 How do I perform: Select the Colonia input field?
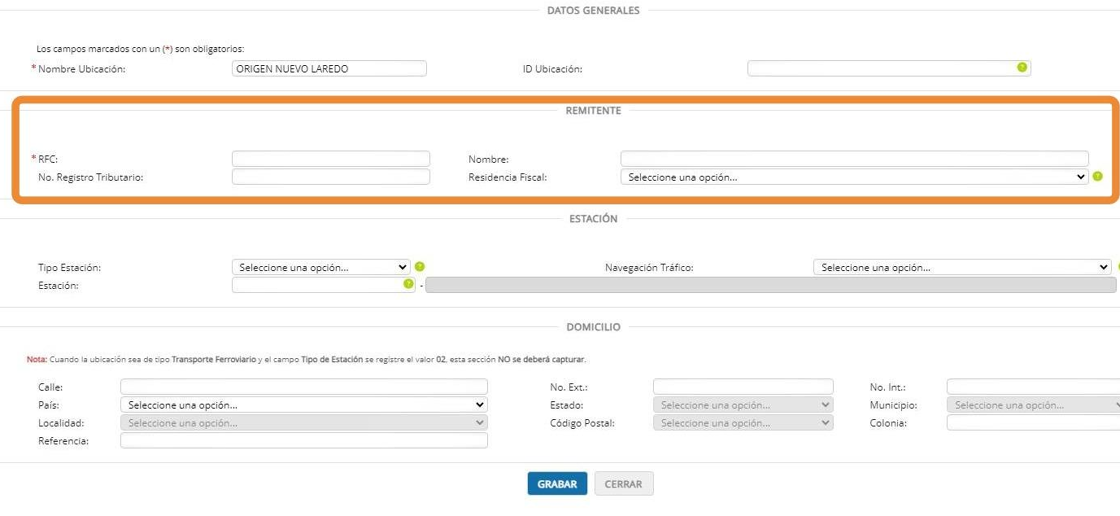click(x=1032, y=423)
